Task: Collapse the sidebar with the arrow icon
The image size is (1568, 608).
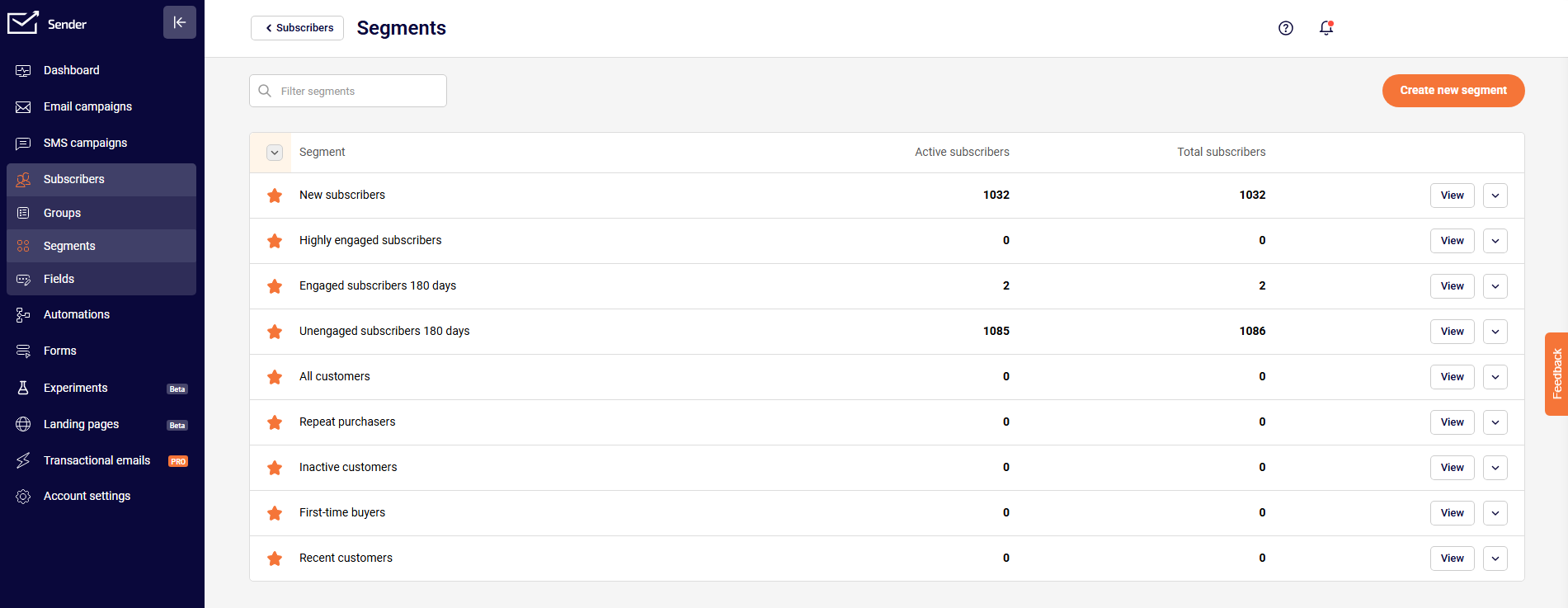Action: pos(180,22)
